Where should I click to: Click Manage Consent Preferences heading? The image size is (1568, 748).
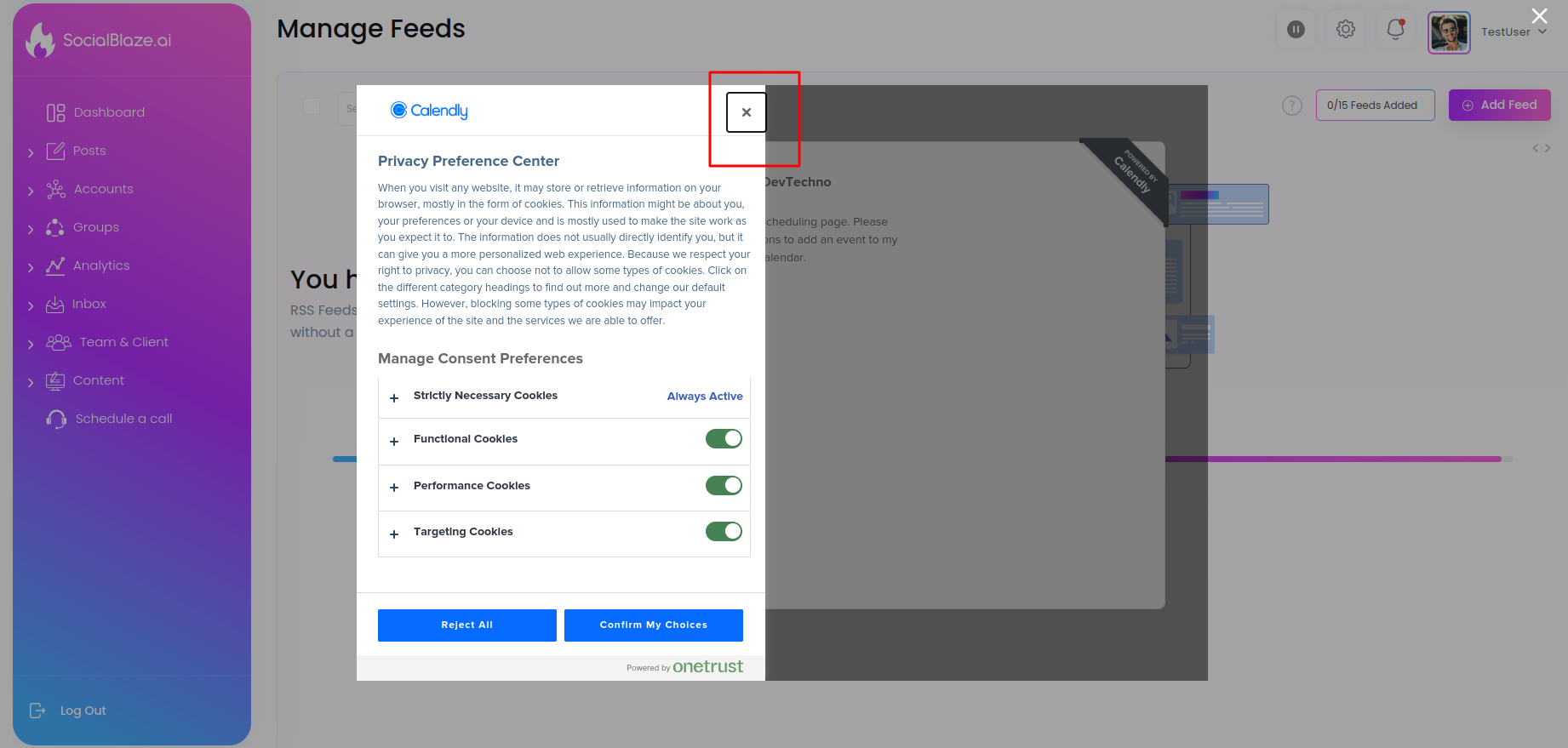point(480,358)
